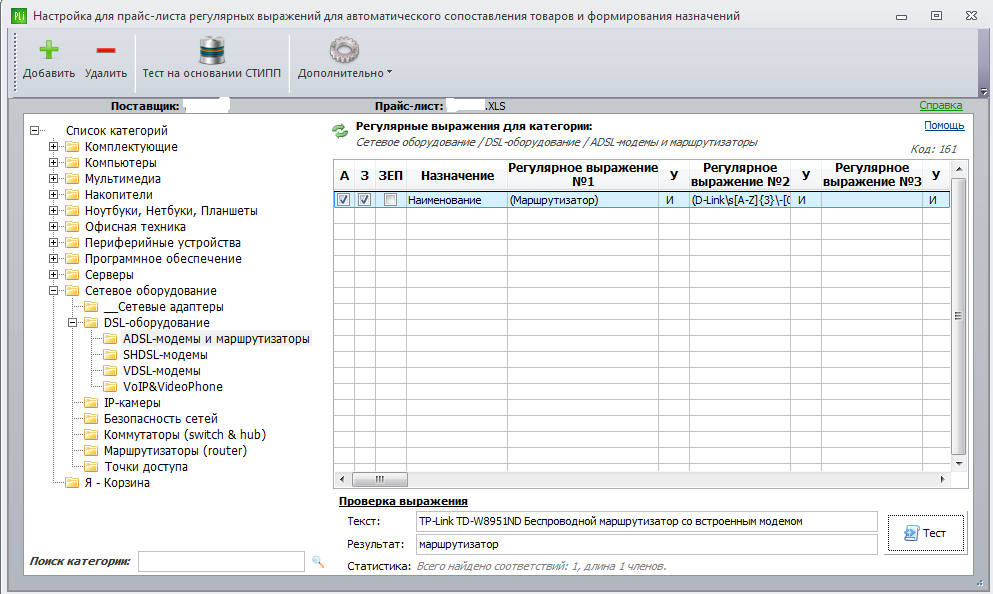The image size is (993, 594).
Task: Maximize the window
Action: 936,16
